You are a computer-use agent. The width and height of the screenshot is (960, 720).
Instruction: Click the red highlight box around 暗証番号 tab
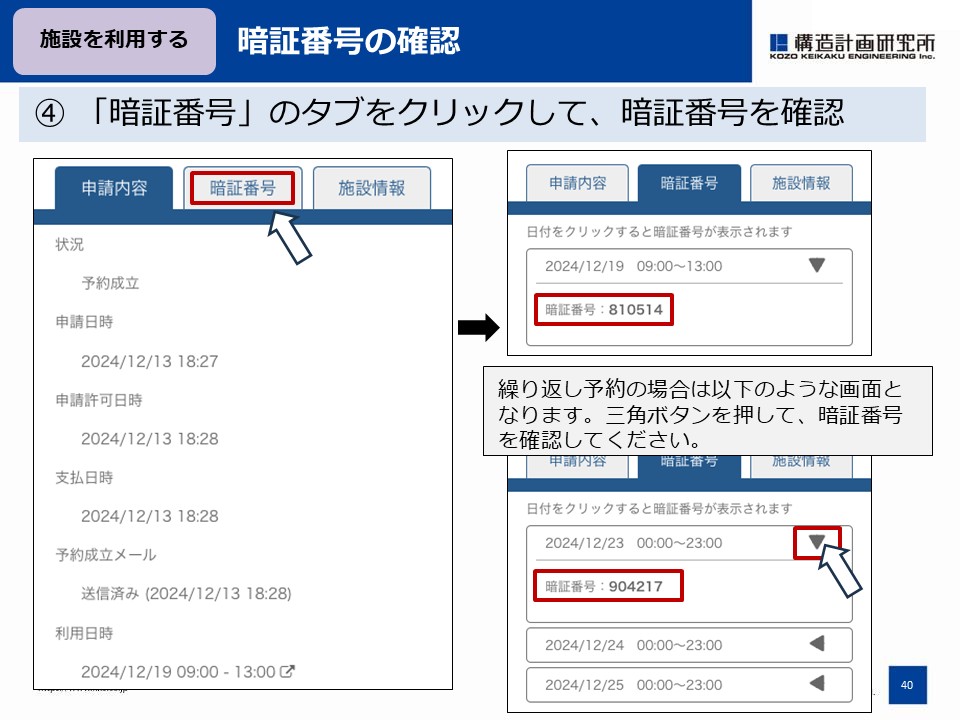242,187
